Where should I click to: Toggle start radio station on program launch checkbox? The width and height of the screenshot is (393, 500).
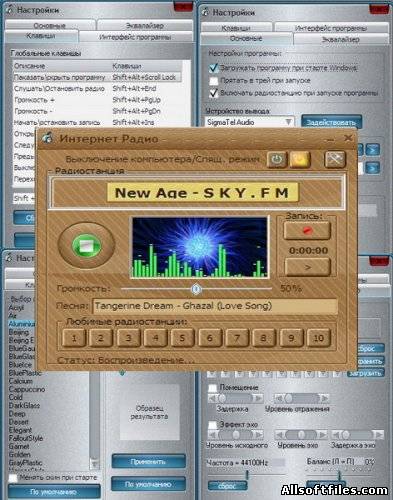pyautogui.click(x=213, y=93)
